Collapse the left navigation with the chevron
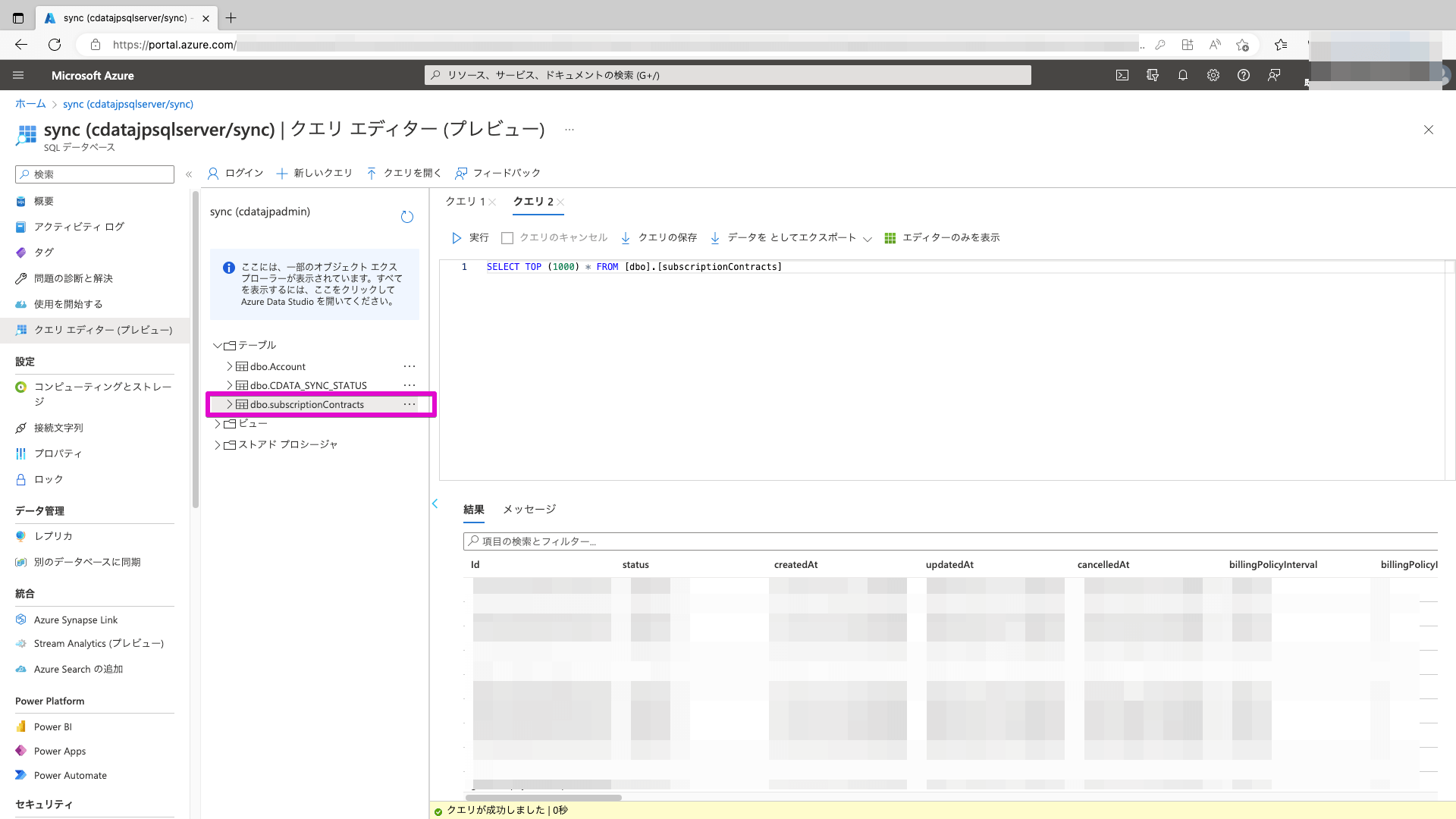 point(189,174)
